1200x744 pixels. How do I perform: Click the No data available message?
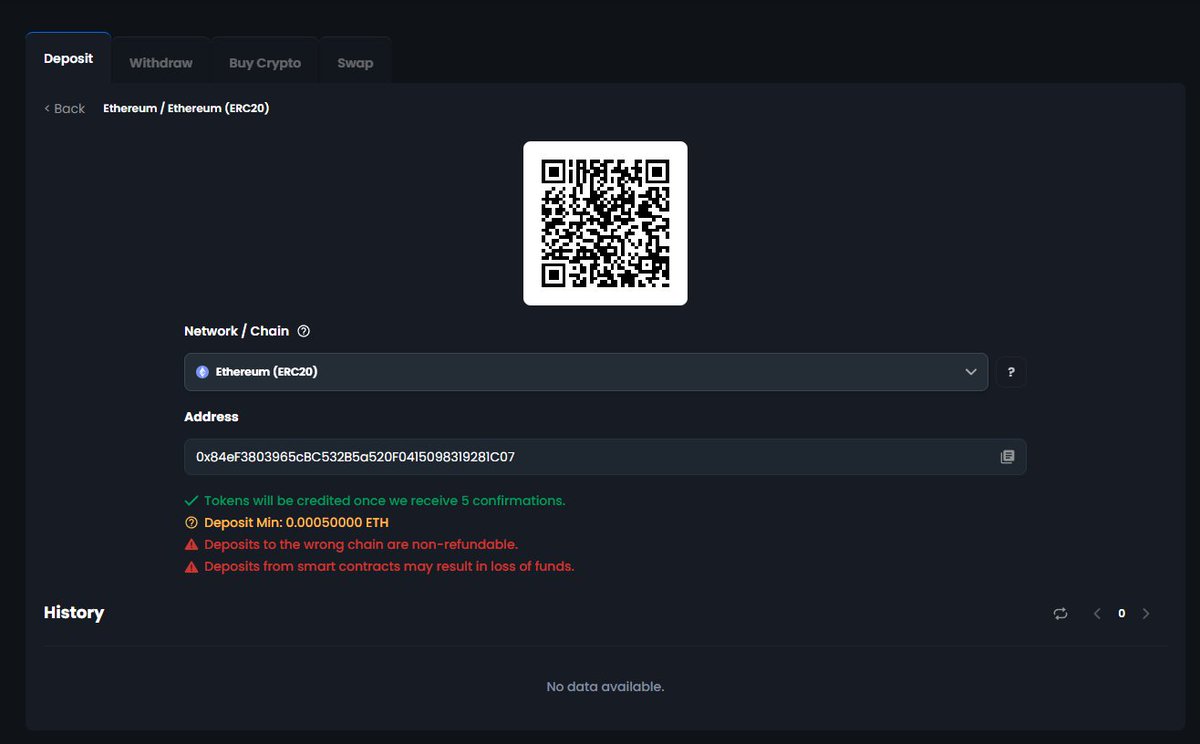point(605,687)
